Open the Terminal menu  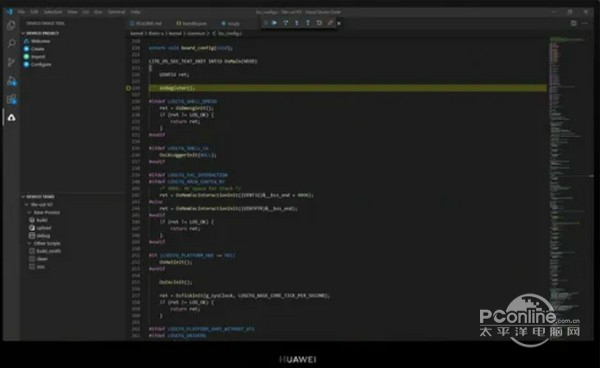pyautogui.click(x=116, y=12)
